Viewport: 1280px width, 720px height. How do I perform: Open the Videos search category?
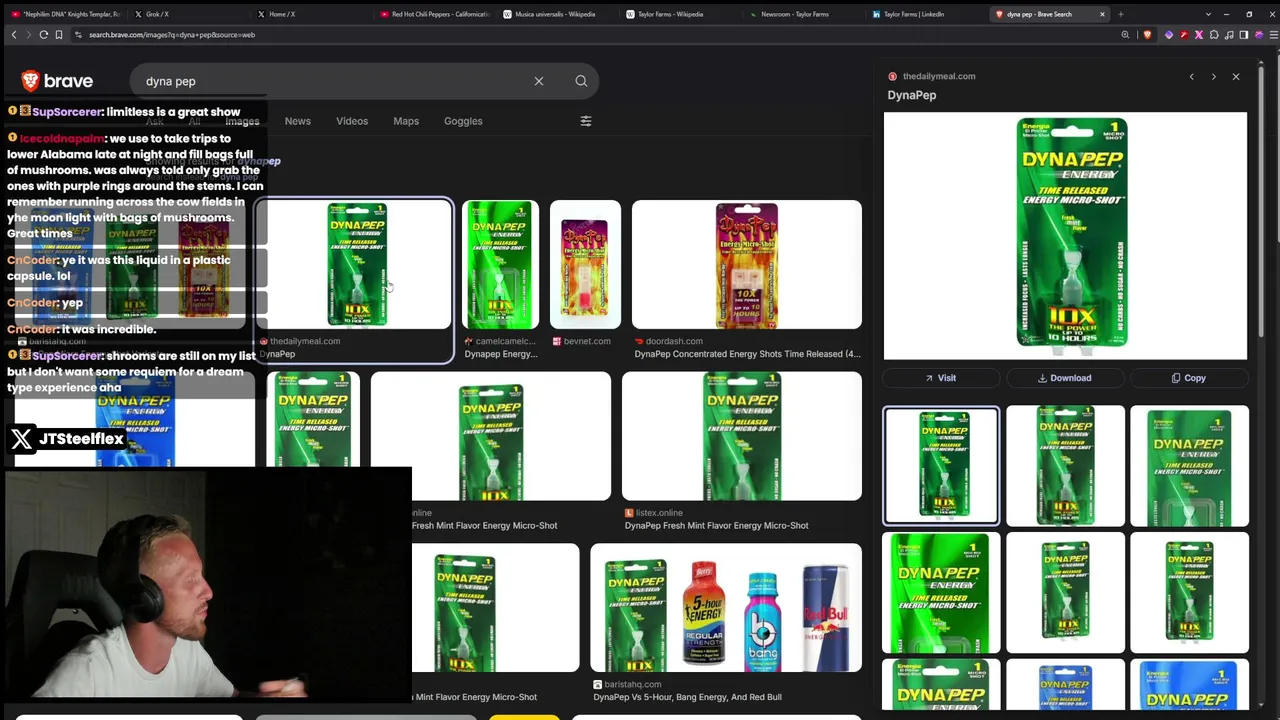[x=352, y=121]
